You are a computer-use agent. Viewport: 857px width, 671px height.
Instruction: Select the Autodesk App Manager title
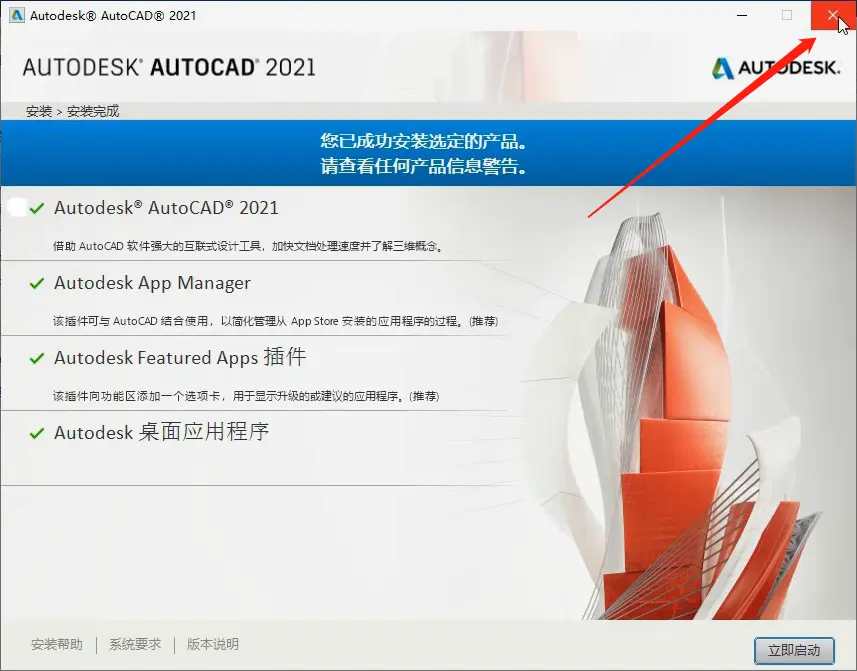(x=152, y=283)
